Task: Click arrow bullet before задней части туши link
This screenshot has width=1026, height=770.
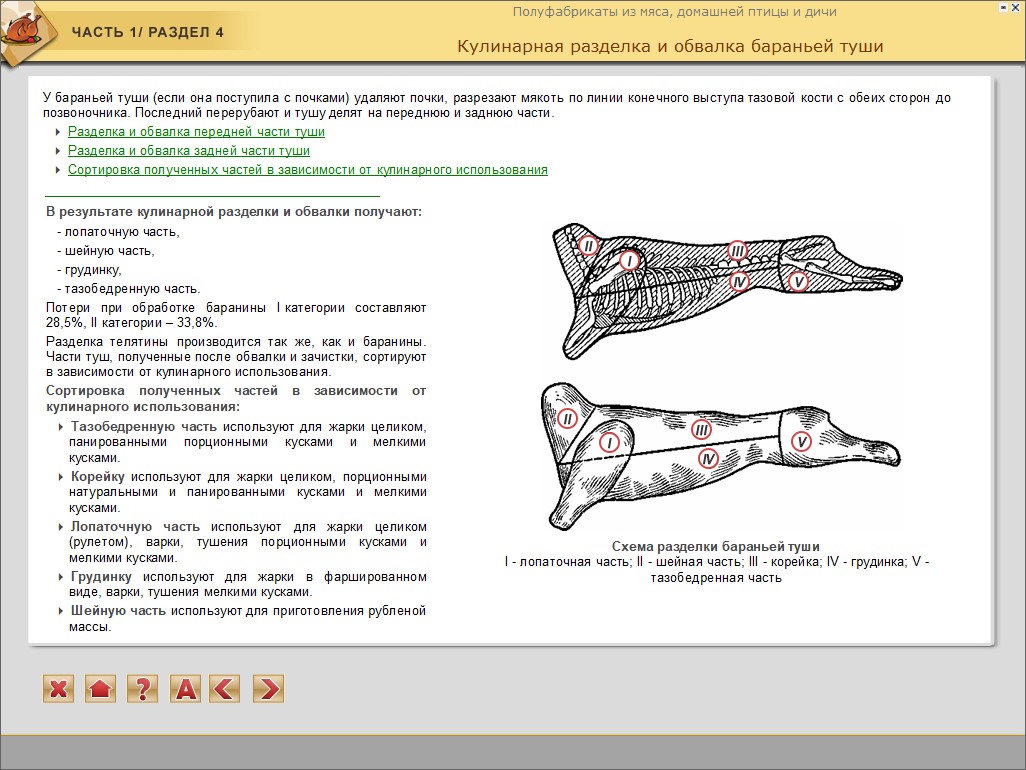Action: coord(58,151)
